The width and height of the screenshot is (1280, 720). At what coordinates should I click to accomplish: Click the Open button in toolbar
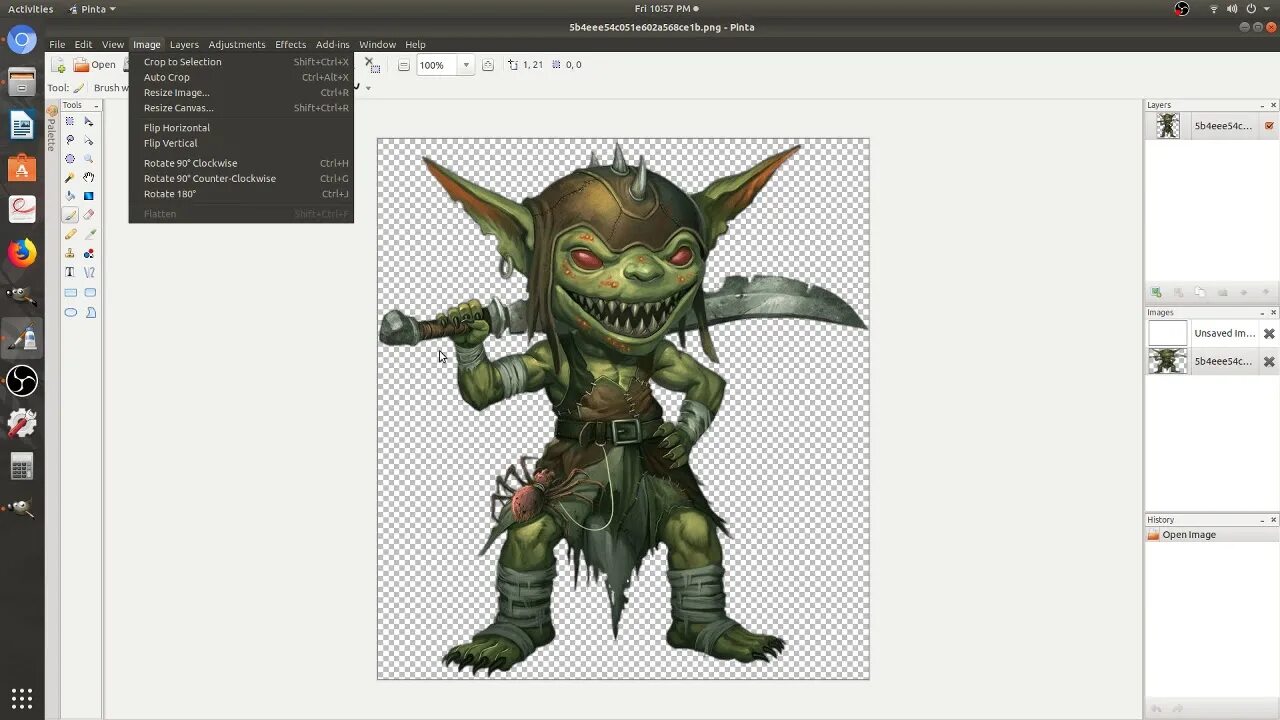point(94,65)
